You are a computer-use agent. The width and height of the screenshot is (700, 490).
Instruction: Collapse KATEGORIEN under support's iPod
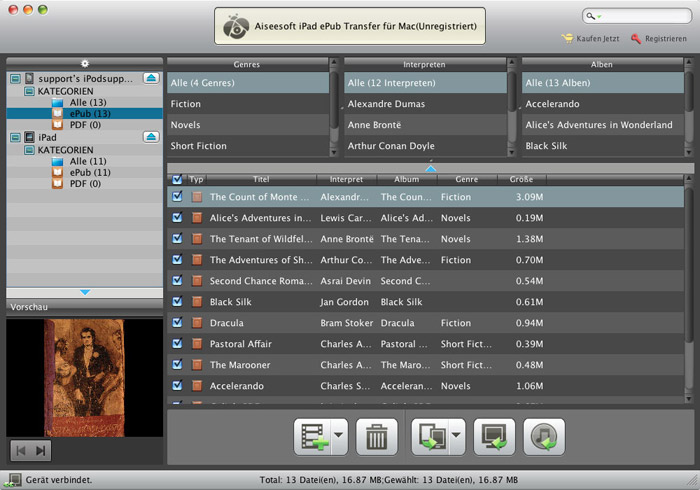click(x=29, y=91)
